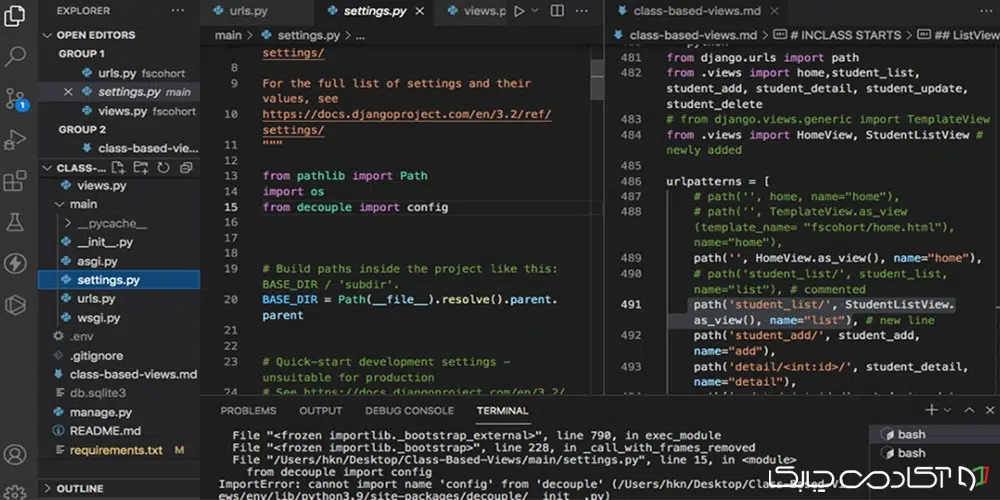Image resolution: width=1000 pixels, height=500 pixels.
Task: Open the Search view in activity bar
Action: (x=15, y=54)
